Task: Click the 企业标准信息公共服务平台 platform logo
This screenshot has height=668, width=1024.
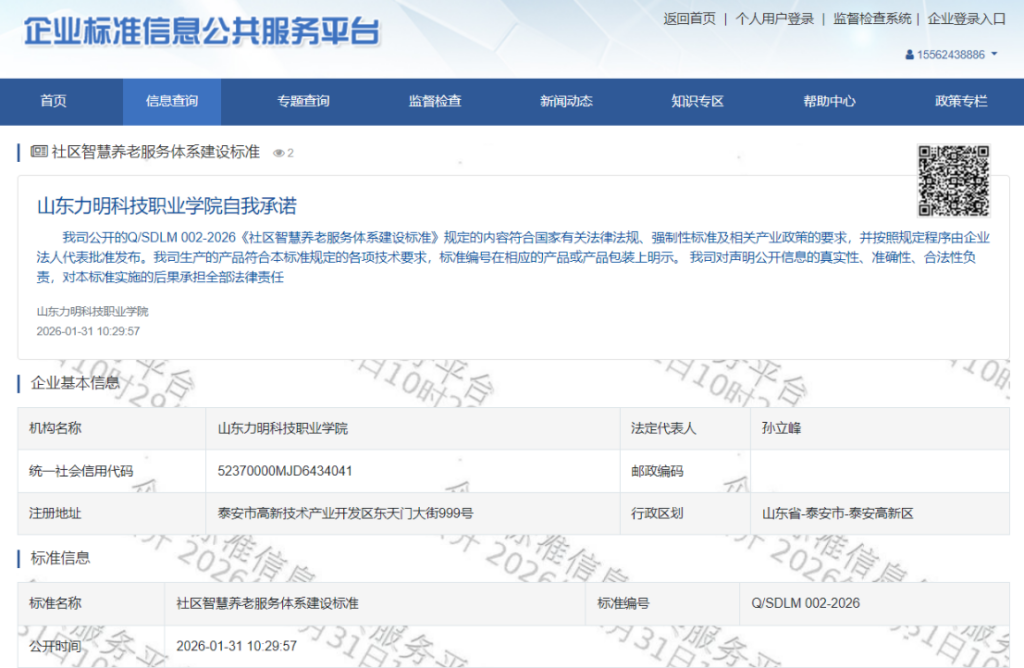Action: tap(200, 30)
